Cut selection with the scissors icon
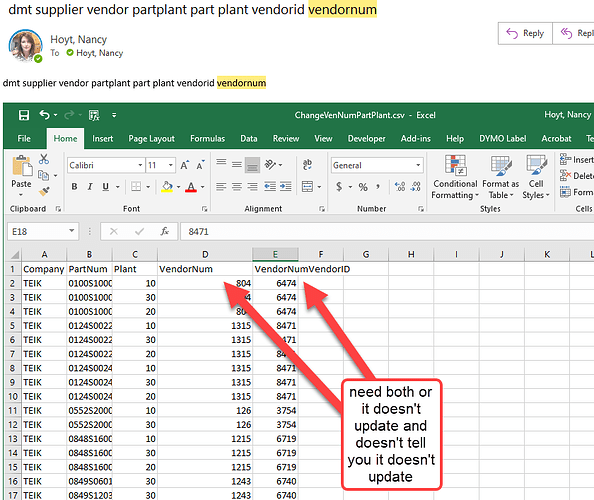 [44, 159]
